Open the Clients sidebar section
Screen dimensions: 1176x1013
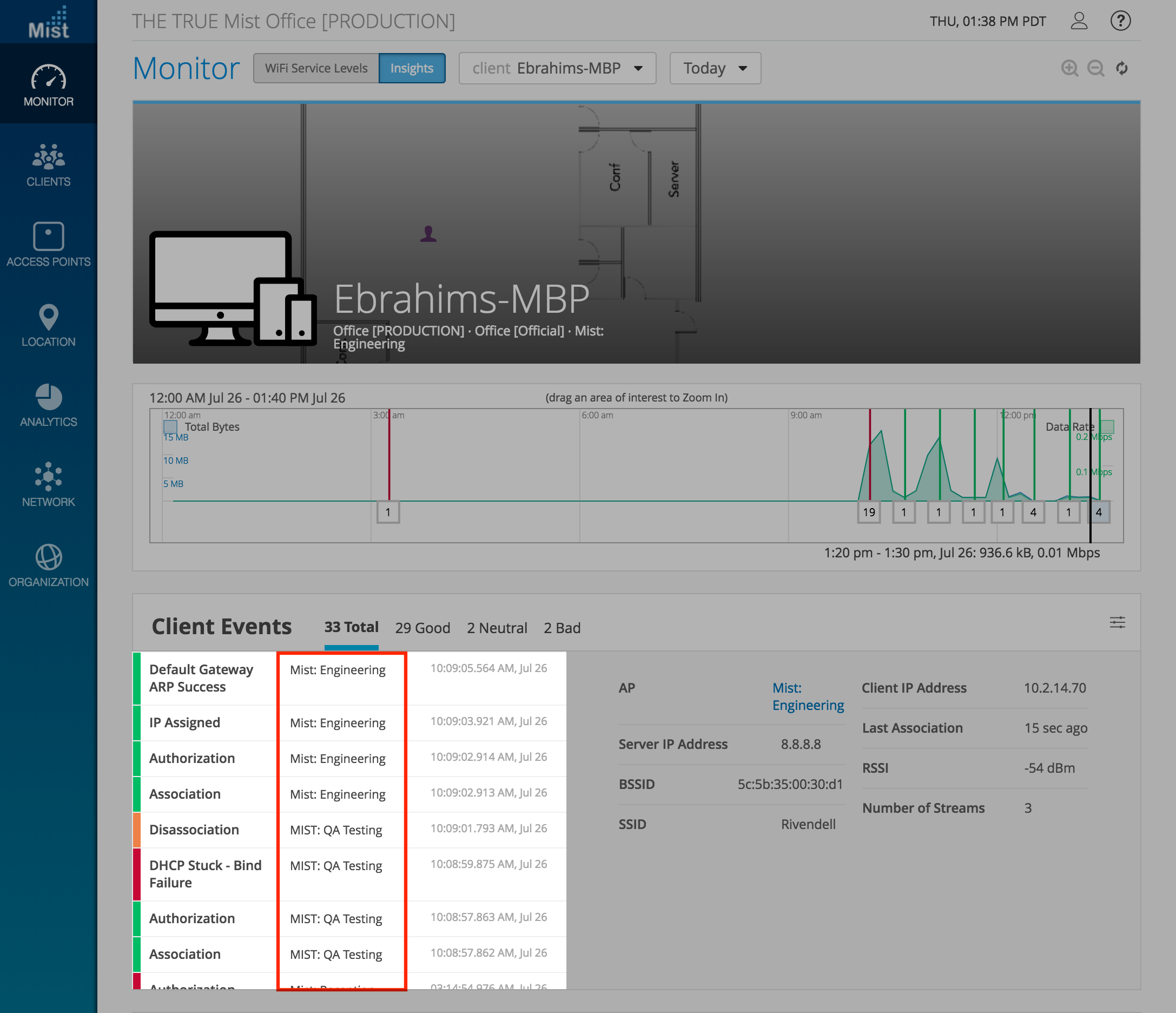coord(48,165)
